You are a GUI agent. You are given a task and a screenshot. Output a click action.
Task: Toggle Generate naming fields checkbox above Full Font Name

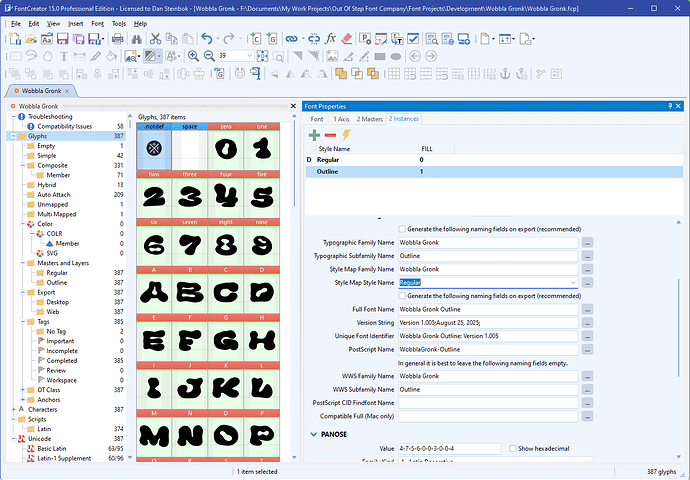(402, 296)
